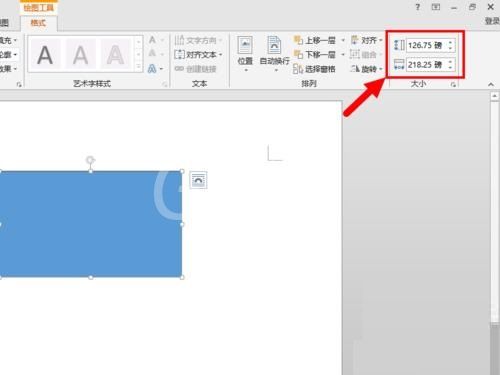This screenshot has width=500, height=375.
Task: Click the 位置 position icon
Action: (245, 46)
